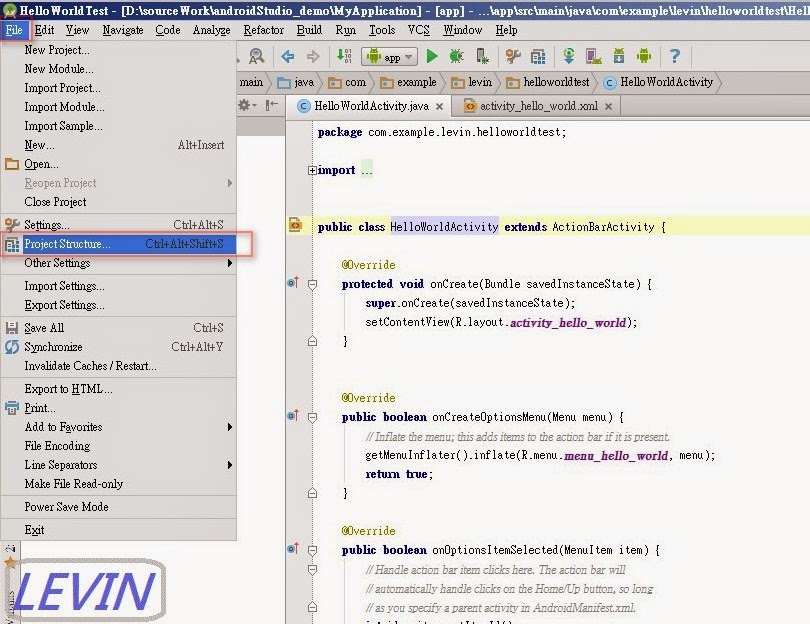
Task: Click HelloWorldActivity class breadcrumb
Action: pyautogui.click(x=659, y=82)
